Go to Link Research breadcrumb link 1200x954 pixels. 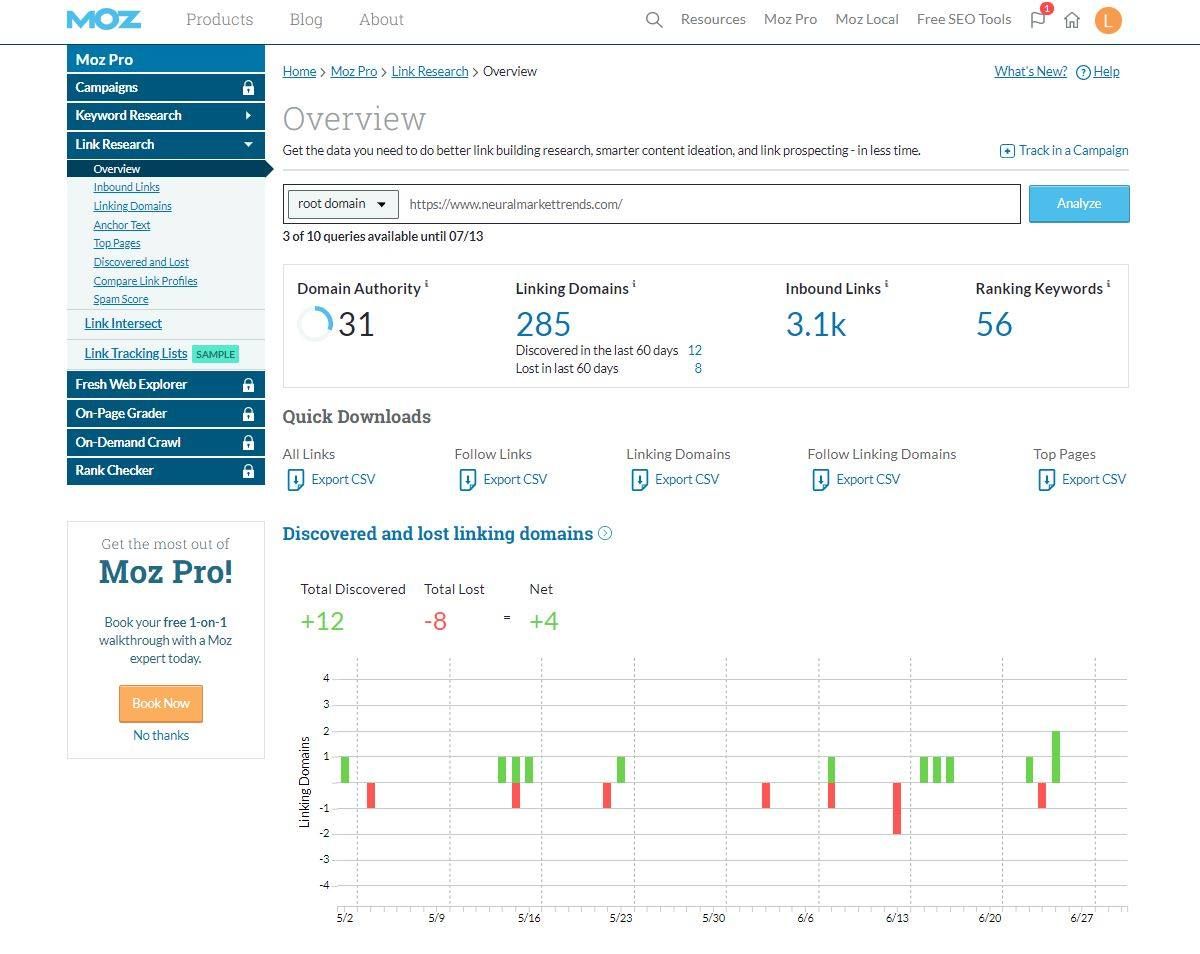coord(430,72)
